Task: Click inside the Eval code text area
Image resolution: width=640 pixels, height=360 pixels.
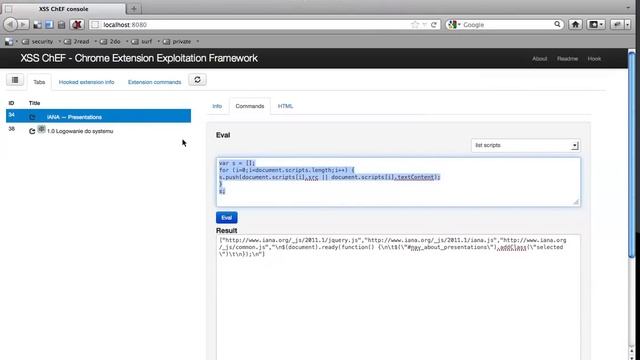Action: click(x=398, y=182)
